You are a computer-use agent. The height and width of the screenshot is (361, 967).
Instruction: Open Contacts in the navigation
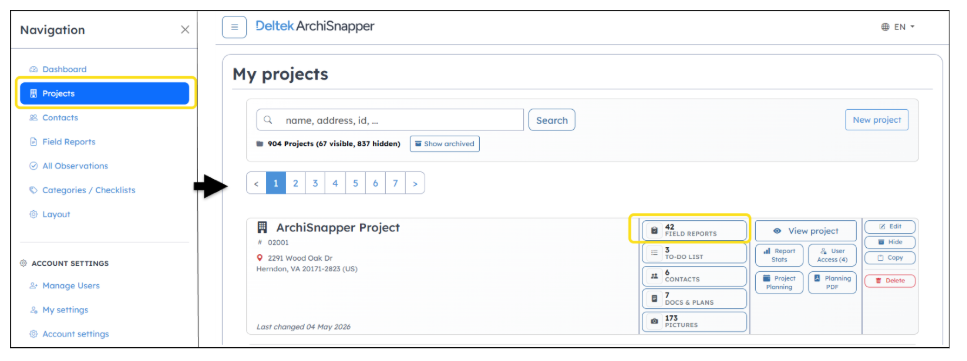[x=54, y=117]
